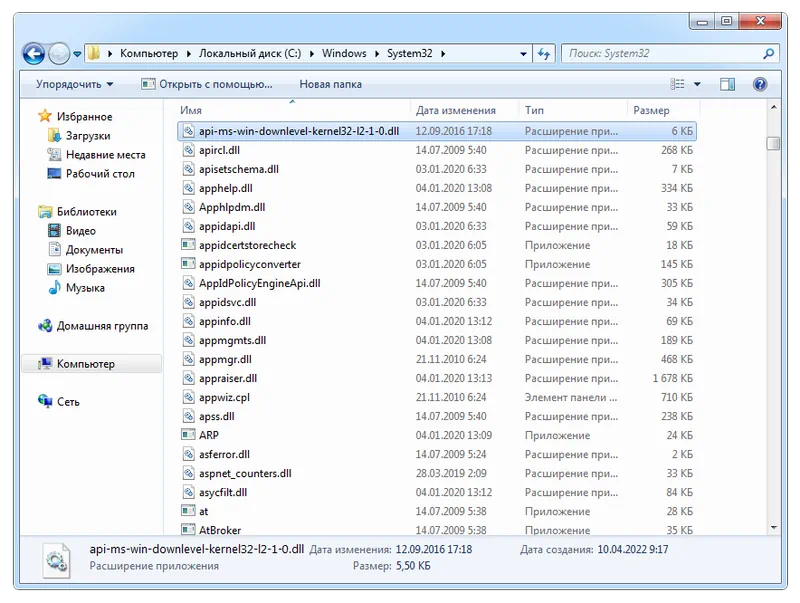Click the refresh button beside address bar
The width and height of the screenshot is (800, 603).
point(544,54)
